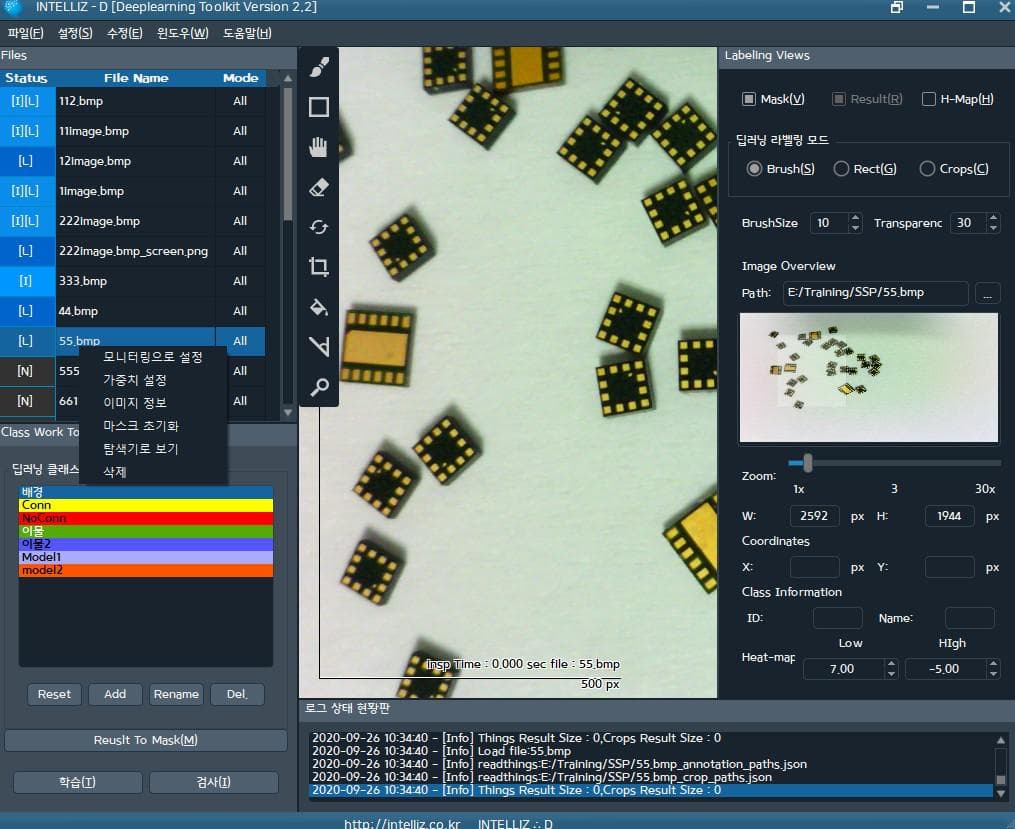Start training with 학습(T) button
This screenshot has width=1015, height=829.
78,782
